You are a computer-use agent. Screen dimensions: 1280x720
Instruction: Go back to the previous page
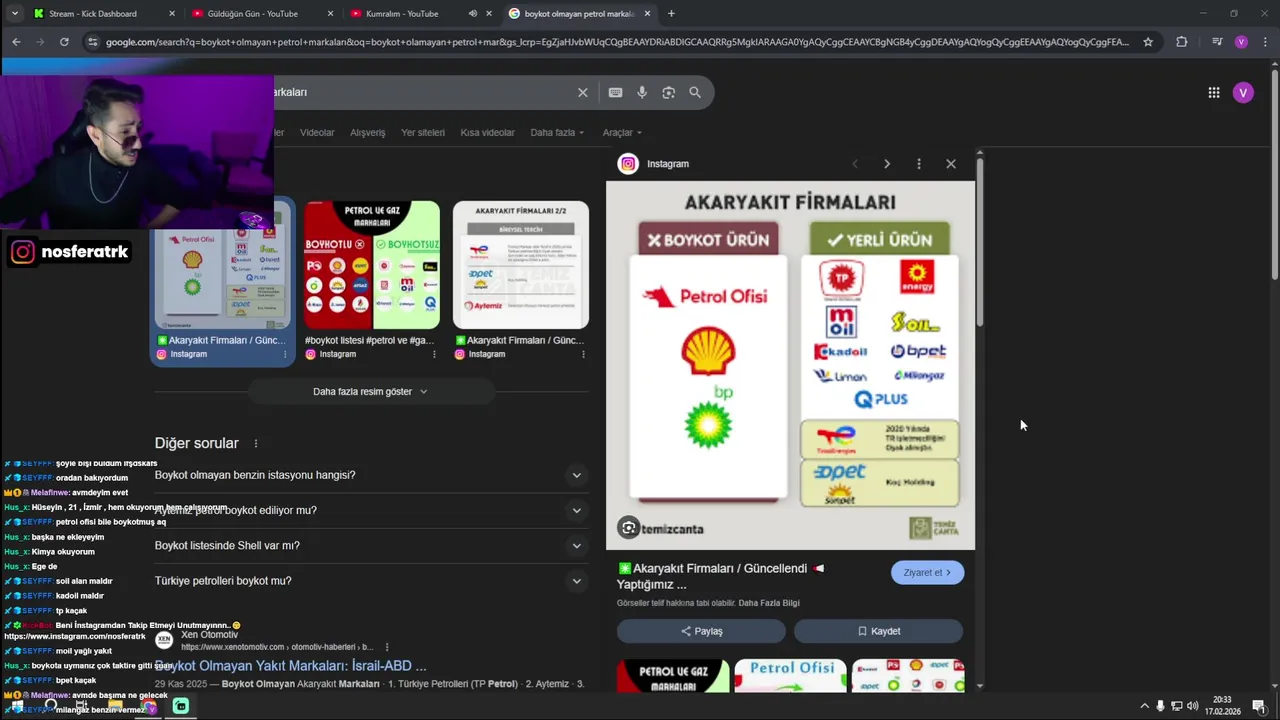[16, 42]
